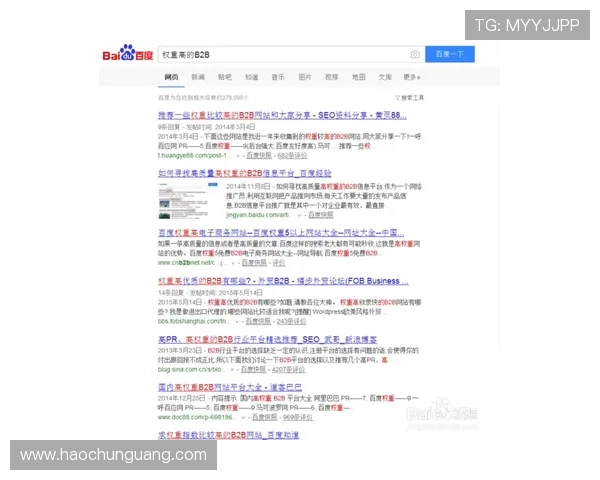600x480 pixels.
Task: Open result 如何寻找高质量高权重的B2B信息平台_百度经验
Action: tap(245, 173)
